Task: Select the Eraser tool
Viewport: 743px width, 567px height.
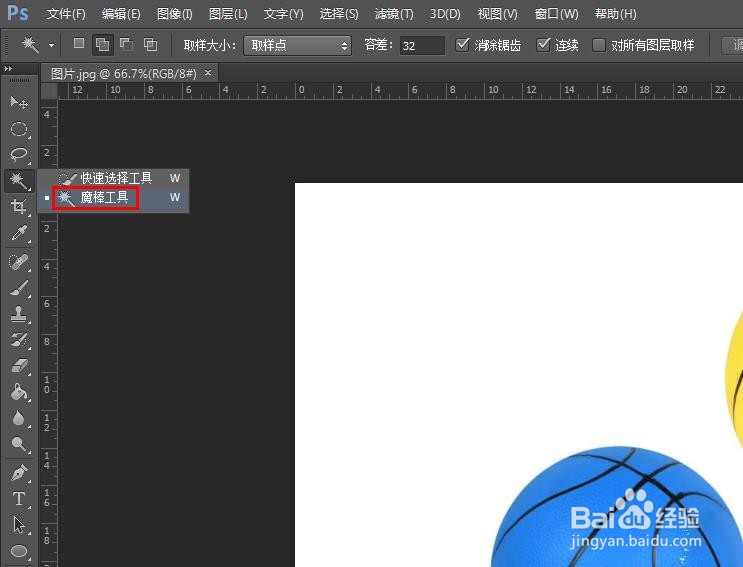Action: [19, 366]
